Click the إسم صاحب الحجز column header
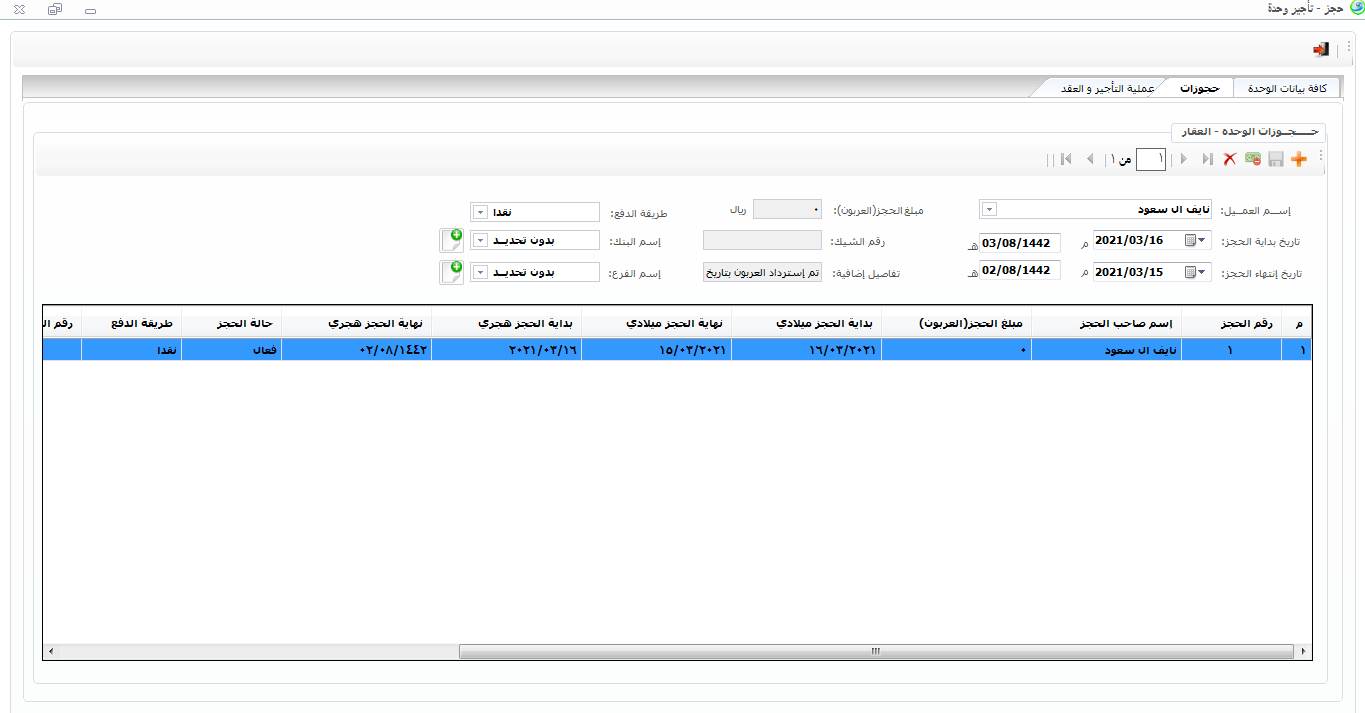 pos(1106,323)
